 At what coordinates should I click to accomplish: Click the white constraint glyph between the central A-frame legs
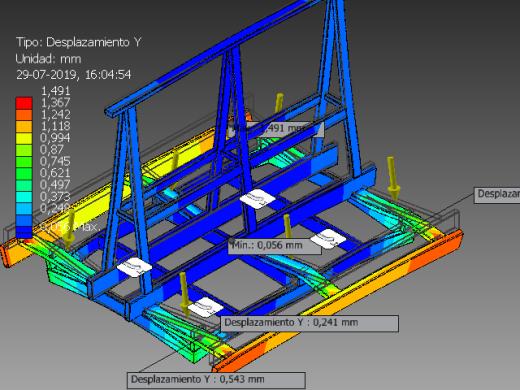tap(258, 199)
